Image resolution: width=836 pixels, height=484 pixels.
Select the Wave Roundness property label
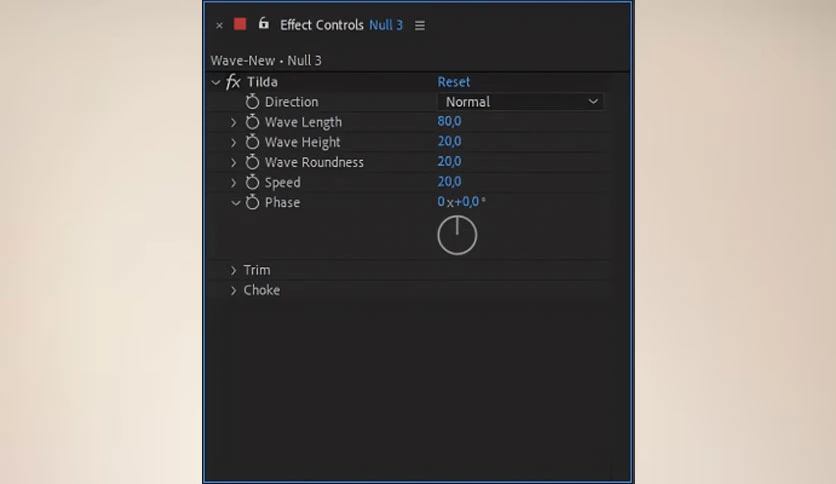coord(314,162)
